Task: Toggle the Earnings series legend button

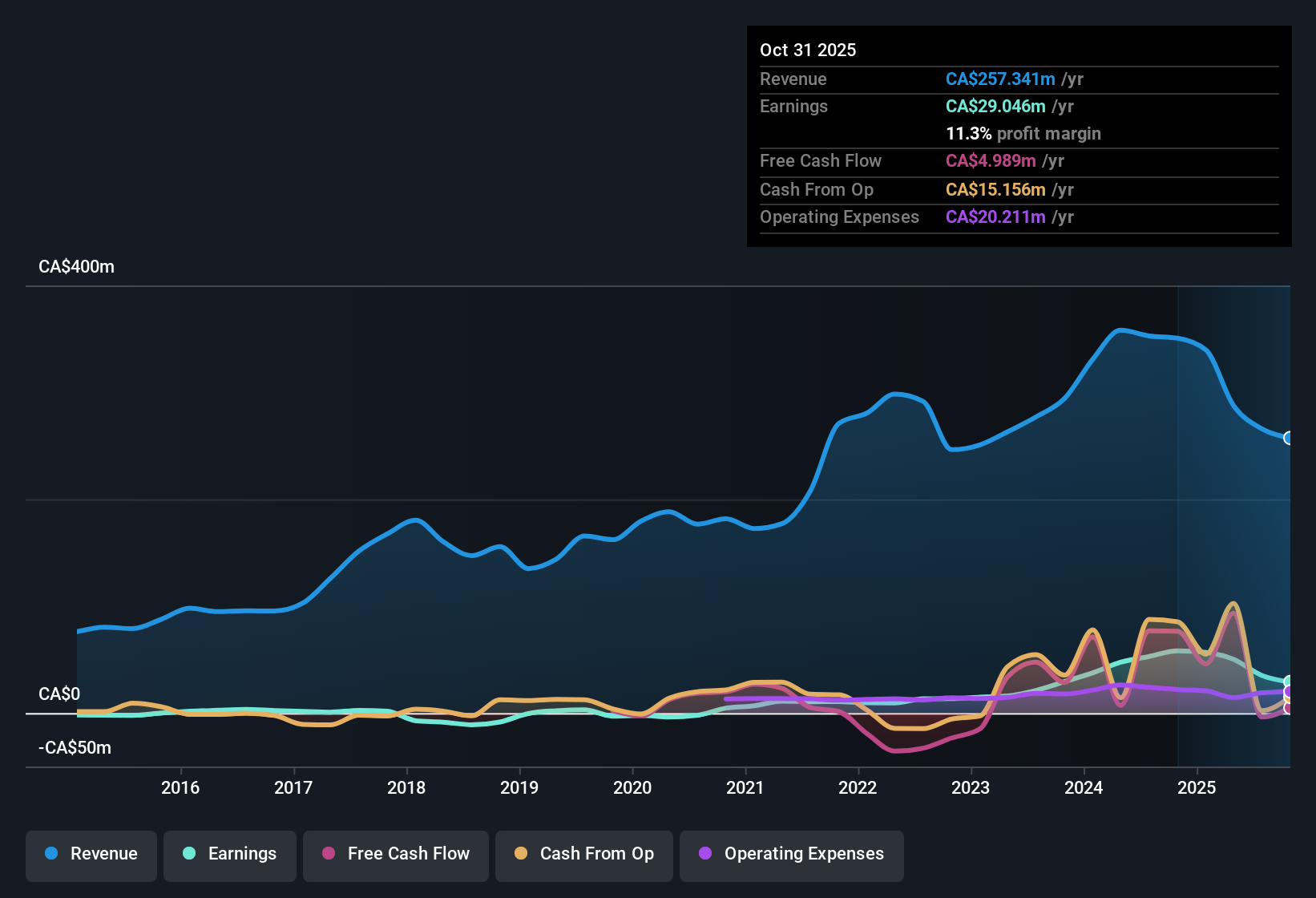Action: click(230, 856)
